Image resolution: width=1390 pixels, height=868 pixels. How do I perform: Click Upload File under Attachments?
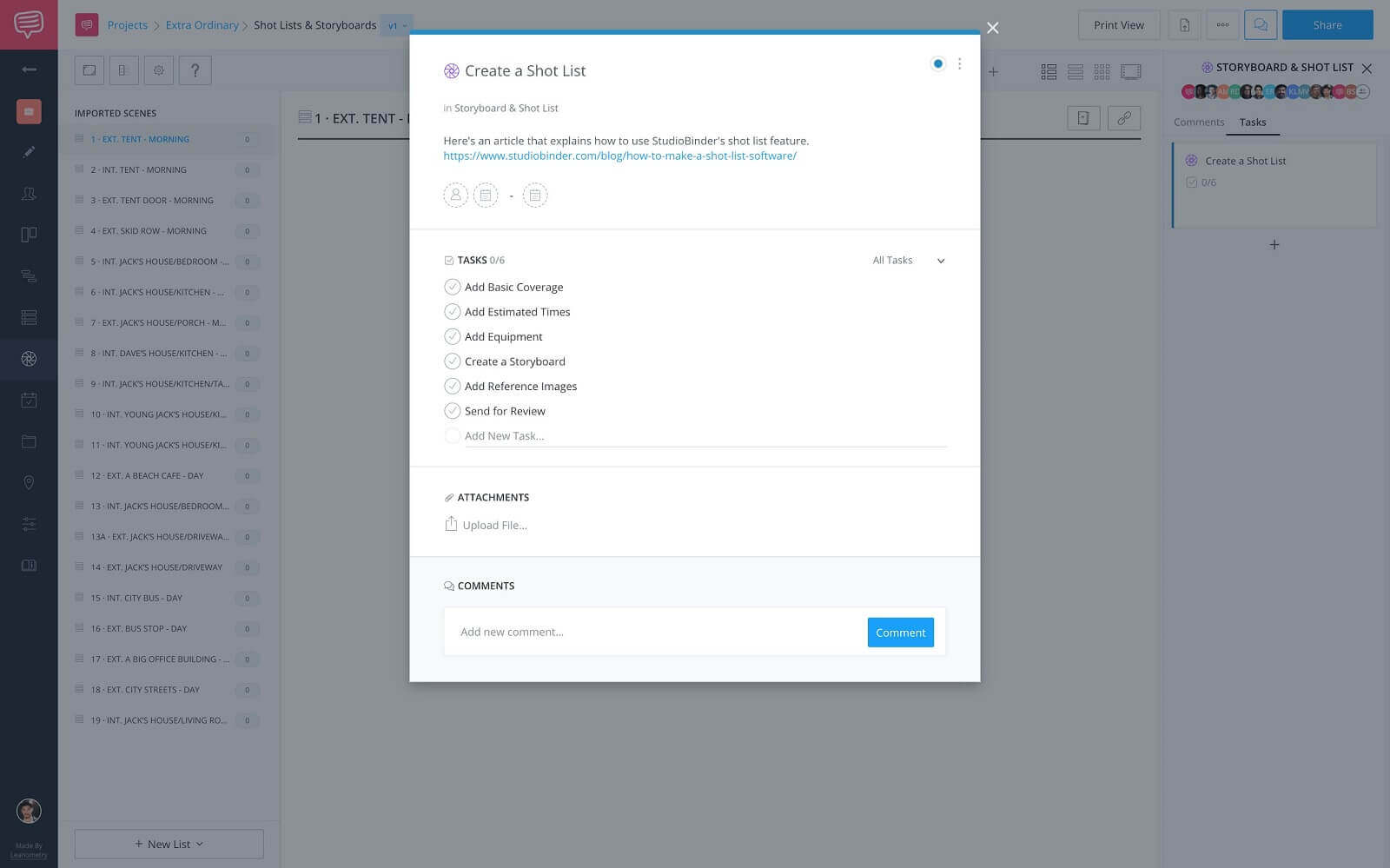point(486,525)
